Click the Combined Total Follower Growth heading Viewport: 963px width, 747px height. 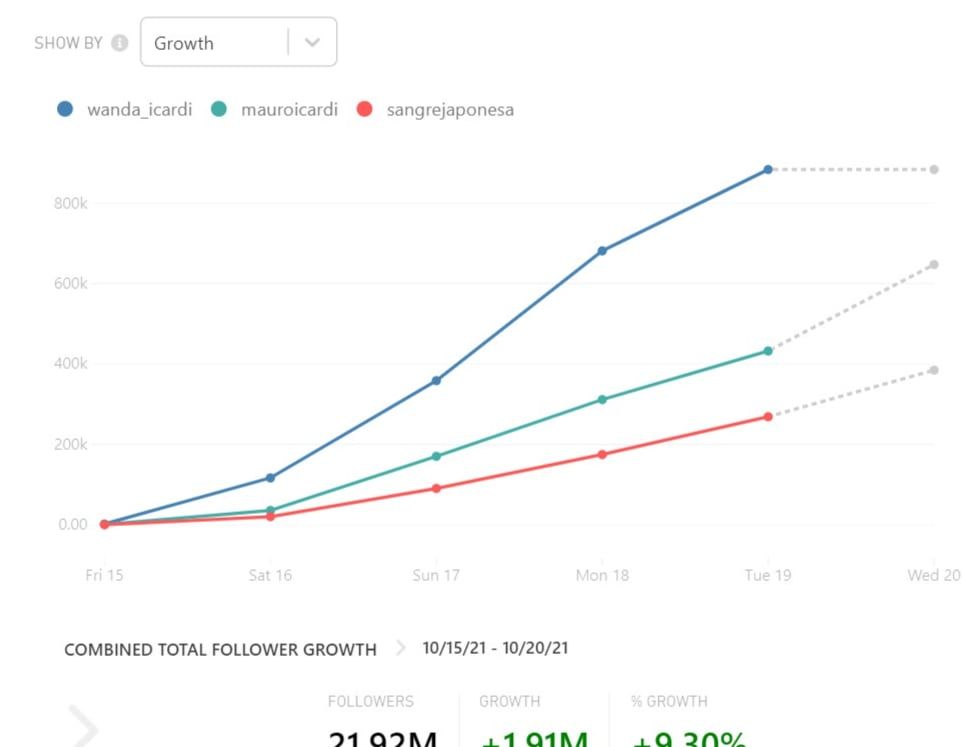220,650
